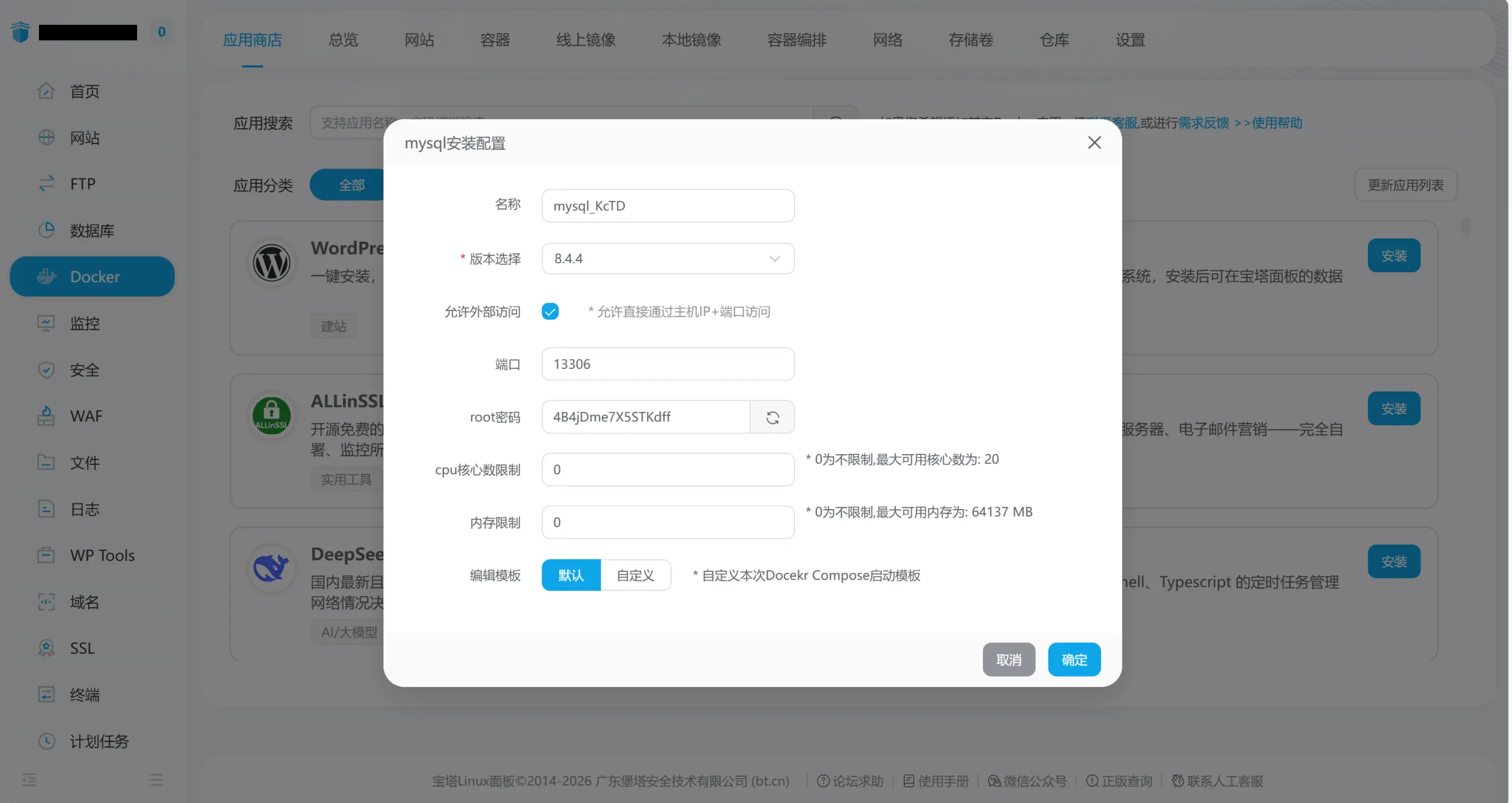This screenshot has height=803, width=1512.
Task: Click 更新应用列表 button
Action: [x=1406, y=186]
